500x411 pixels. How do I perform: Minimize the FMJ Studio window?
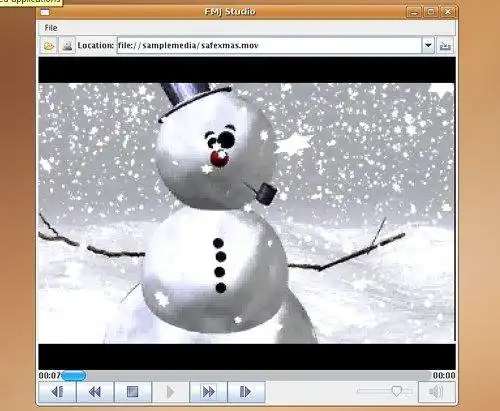pos(414,12)
